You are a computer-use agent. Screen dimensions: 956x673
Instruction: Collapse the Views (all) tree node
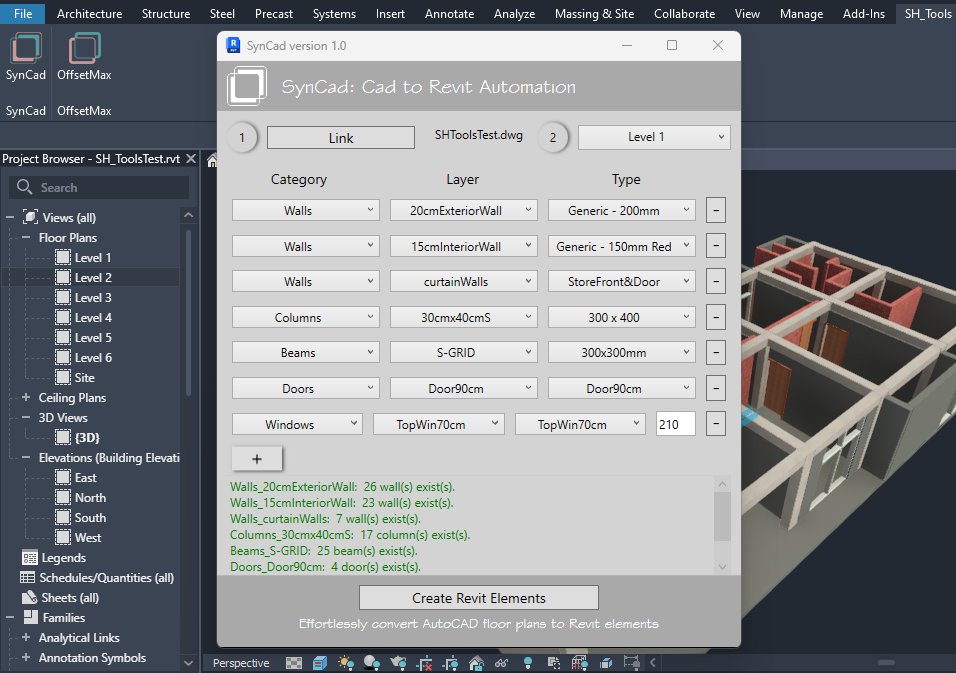(x=10, y=217)
